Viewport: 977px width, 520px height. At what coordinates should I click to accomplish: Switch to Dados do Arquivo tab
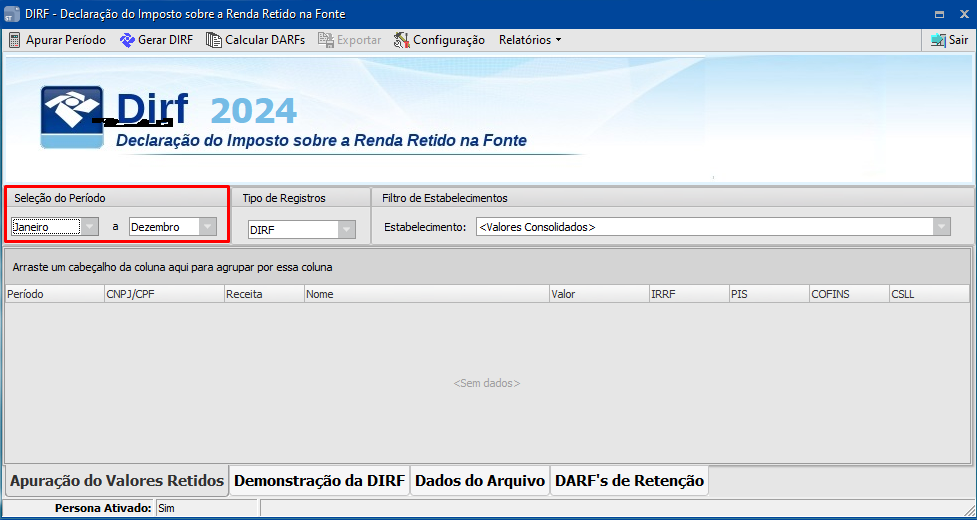point(479,481)
